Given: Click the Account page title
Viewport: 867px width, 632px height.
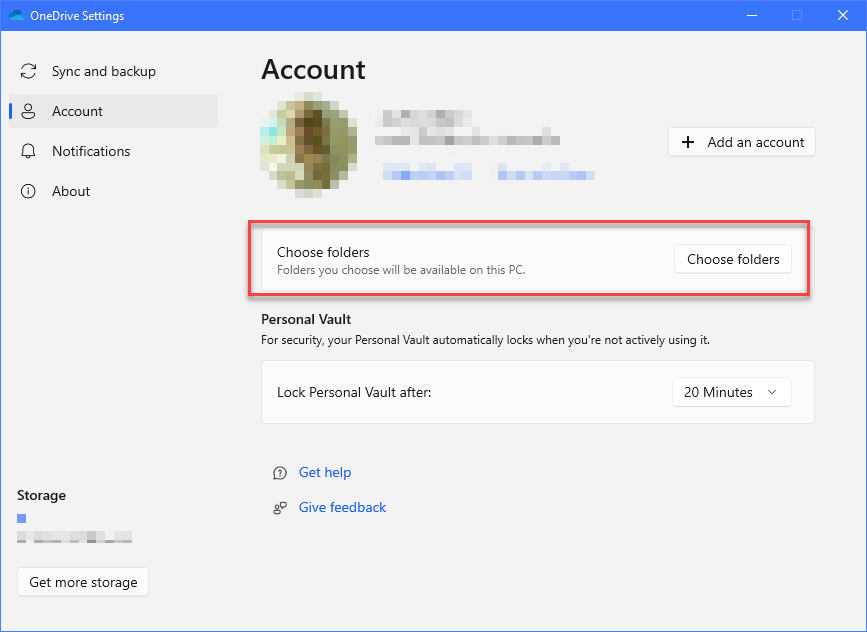Looking at the screenshot, I should tap(313, 70).
